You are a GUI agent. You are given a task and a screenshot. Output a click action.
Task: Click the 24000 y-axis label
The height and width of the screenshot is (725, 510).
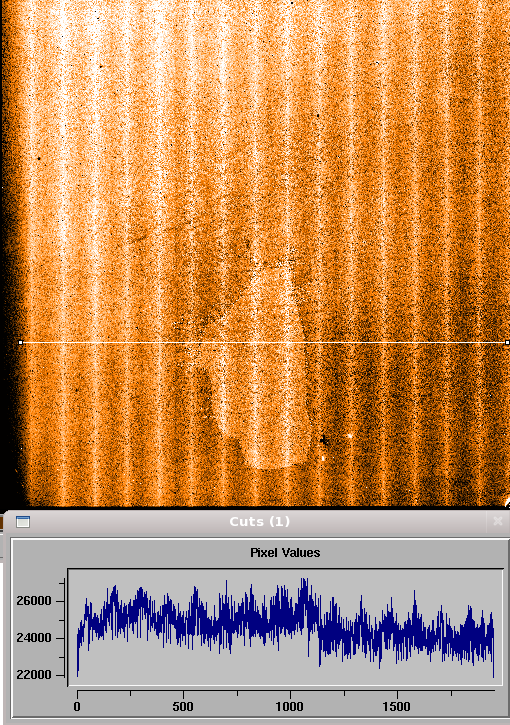click(34, 638)
